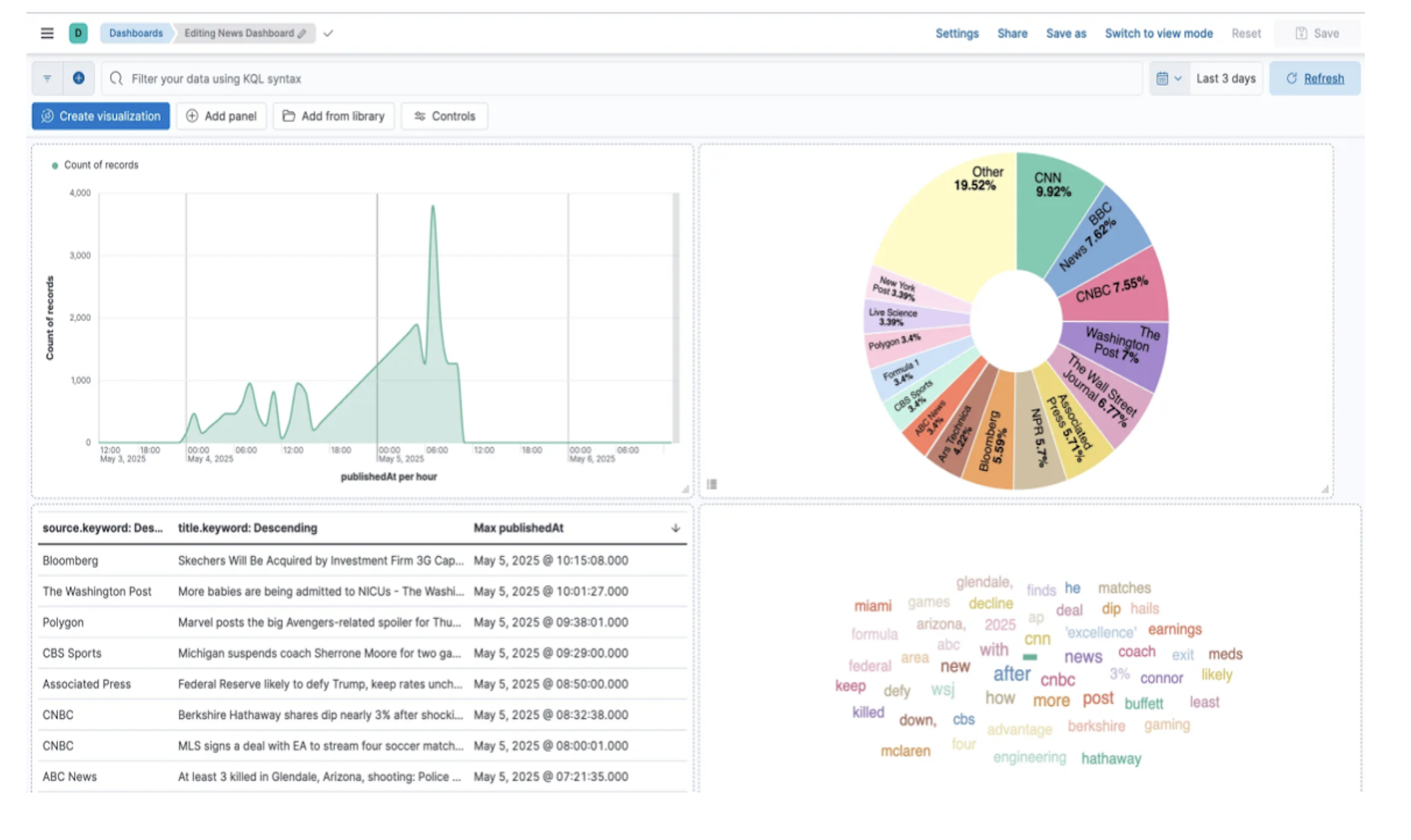
Task: Click the KQL query search field
Action: [x=621, y=79]
